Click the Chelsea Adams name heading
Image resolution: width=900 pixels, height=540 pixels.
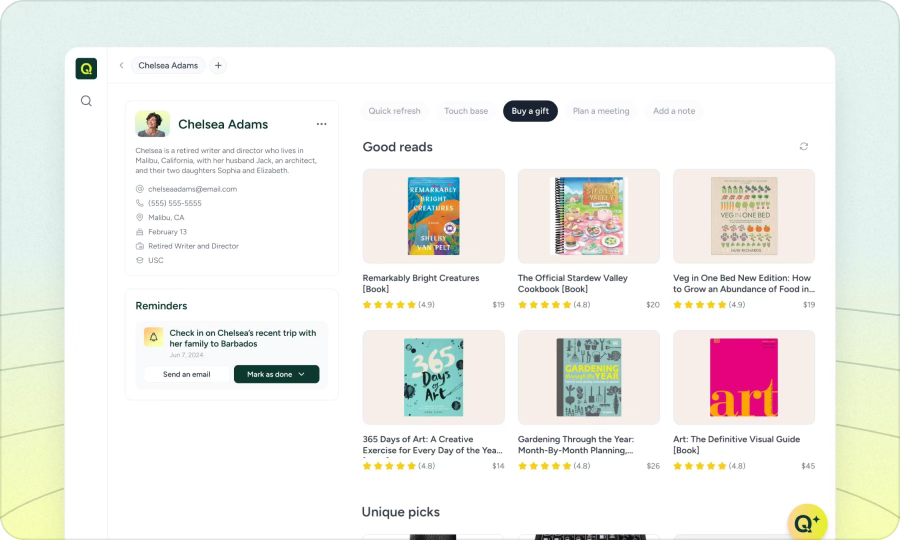tap(223, 125)
